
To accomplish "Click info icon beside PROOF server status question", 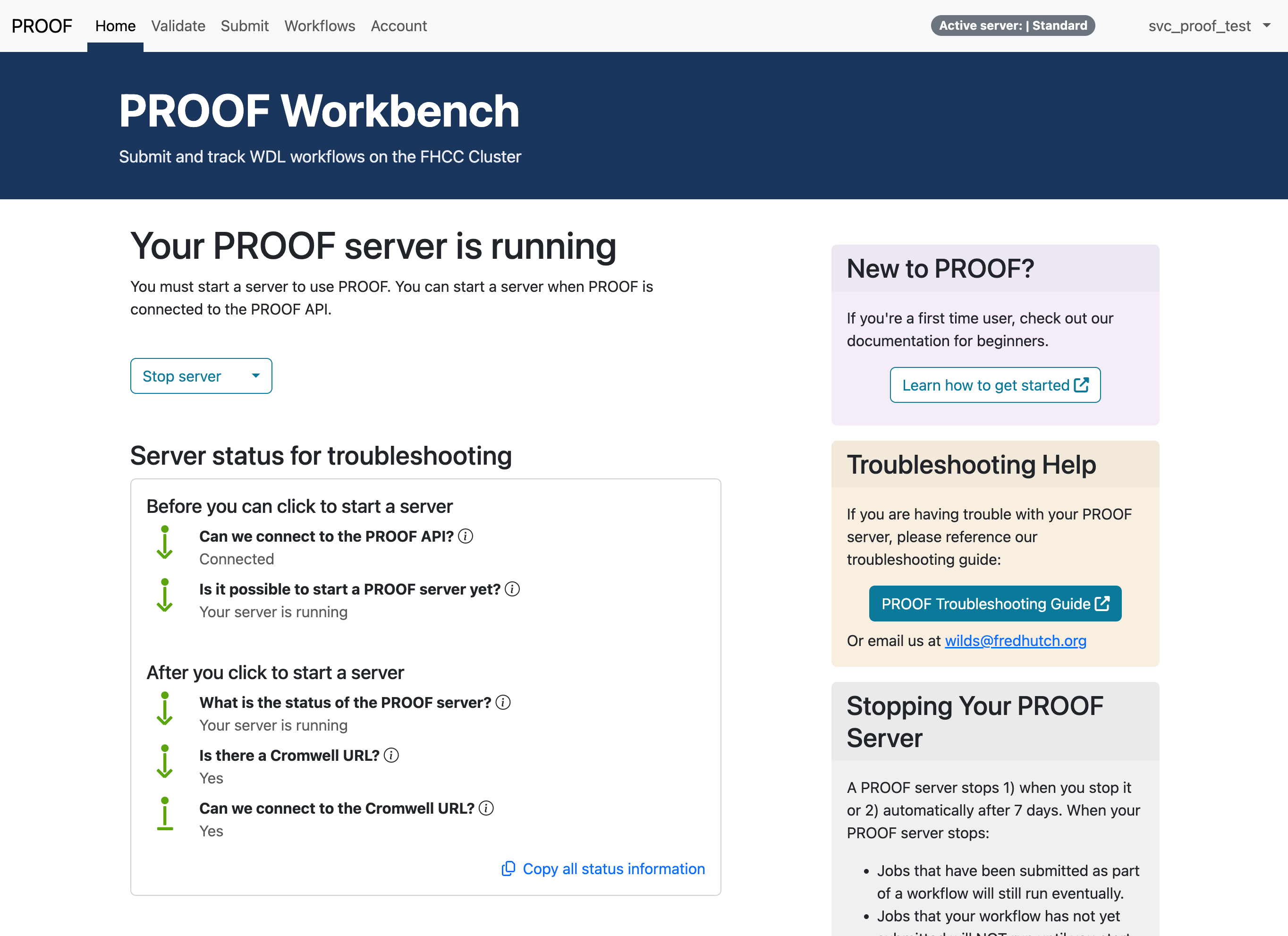I will pos(502,703).
